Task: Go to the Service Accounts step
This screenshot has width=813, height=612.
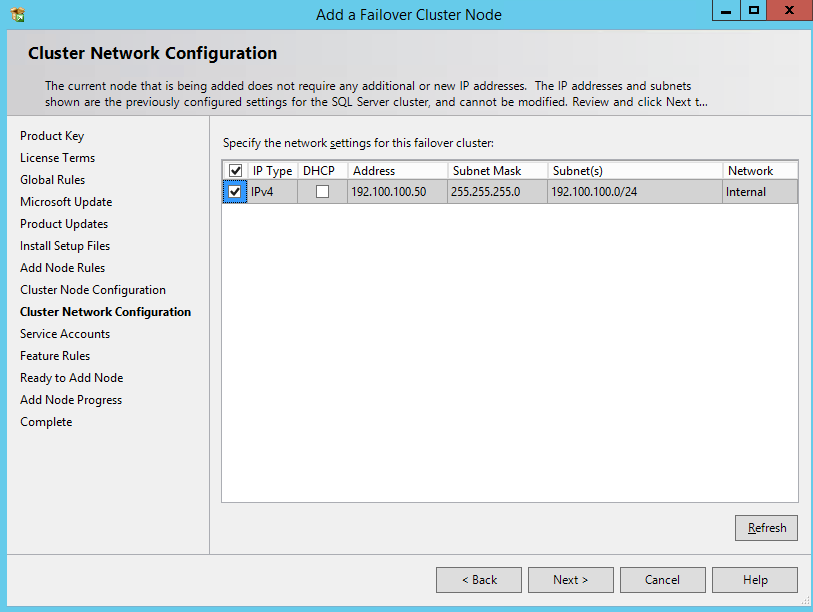Action: [65, 334]
